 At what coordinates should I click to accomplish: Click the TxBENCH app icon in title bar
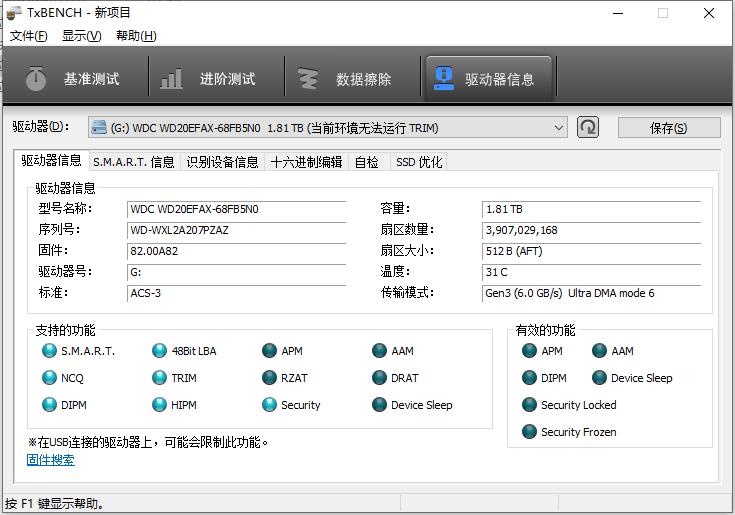pyautogui.click(x=13, y=13)
